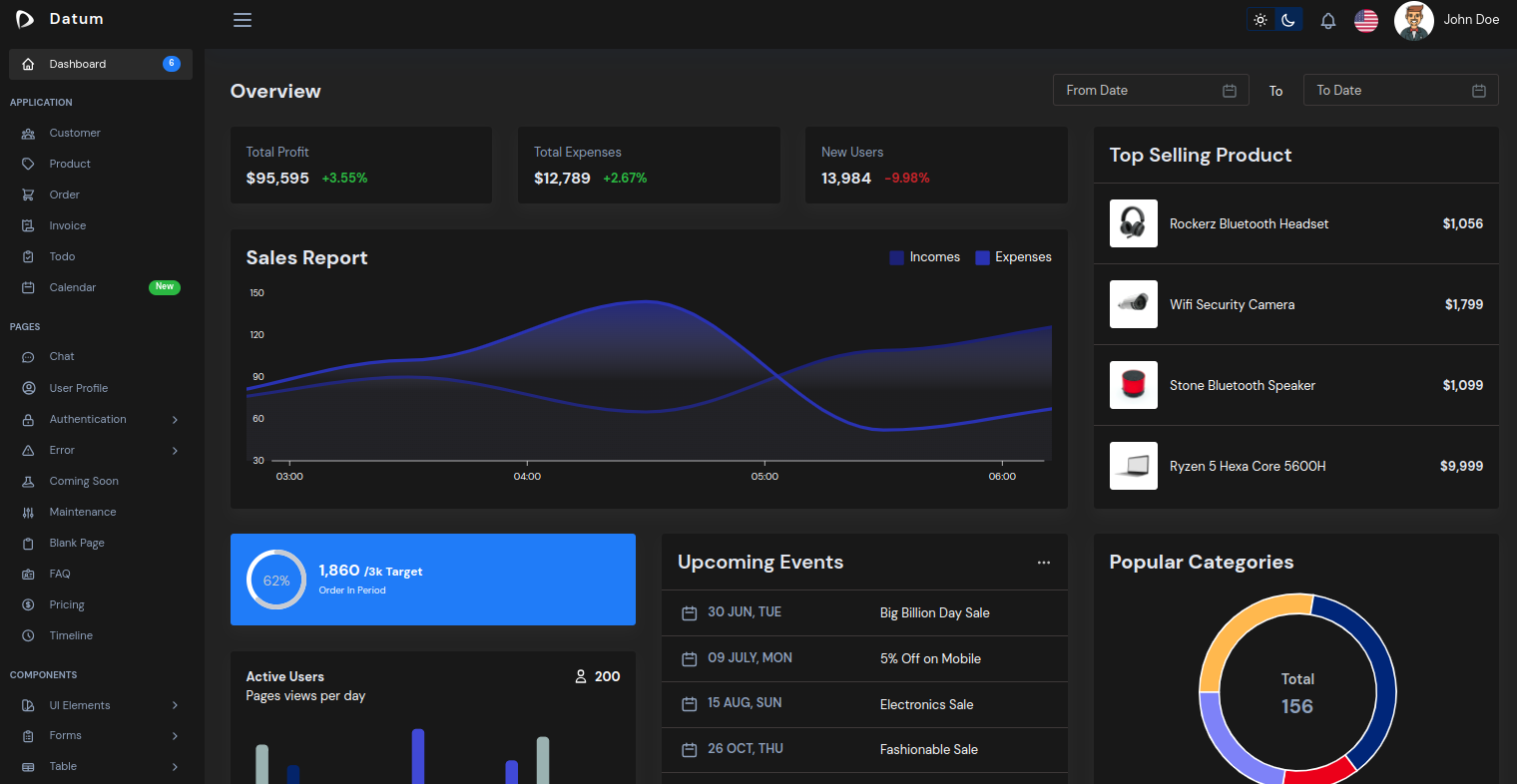Expand the UI Elements submenu
The image size is (1517, 784).
click(x=175, y=705)
